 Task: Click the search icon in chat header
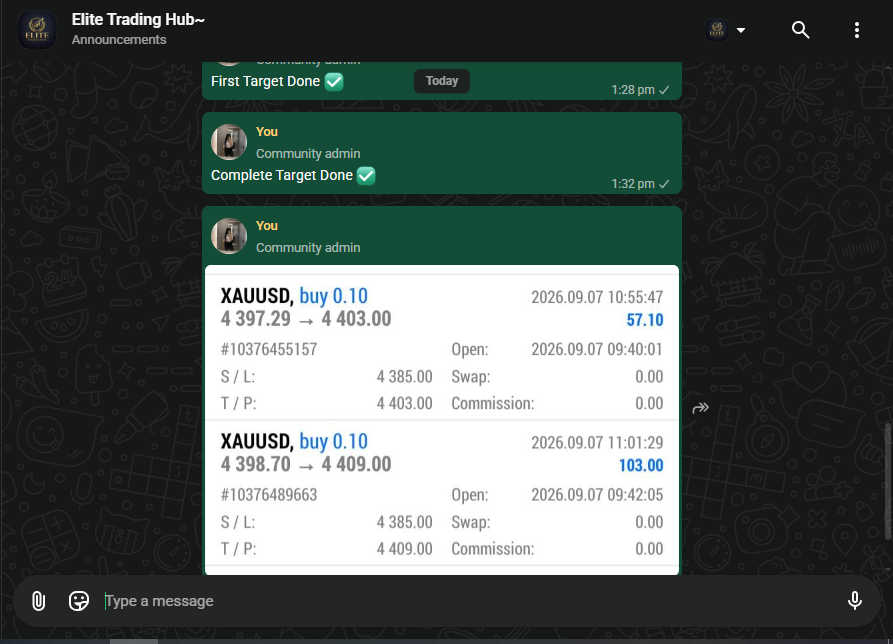pyautogui.click(x=800, y=30)
